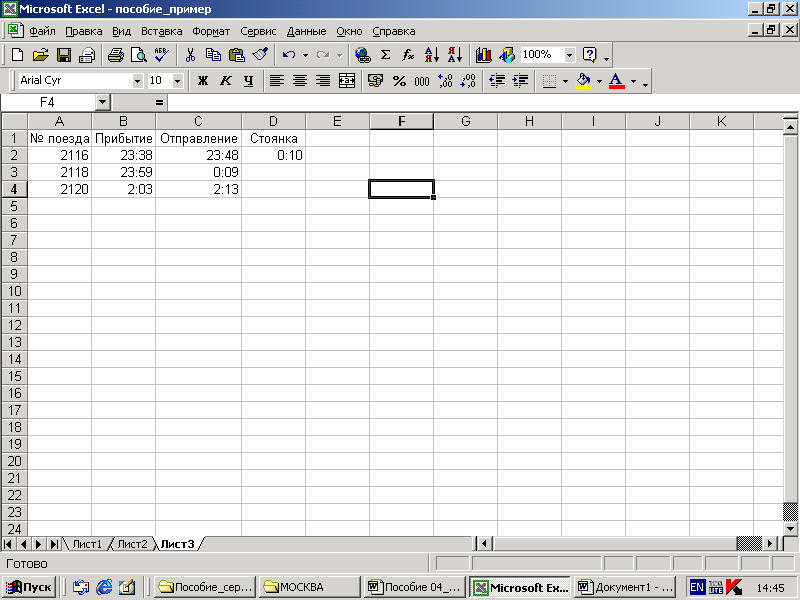This screenshot has height=600, width=800.
Task: Decrease decimal places icon
Action: 468,81
